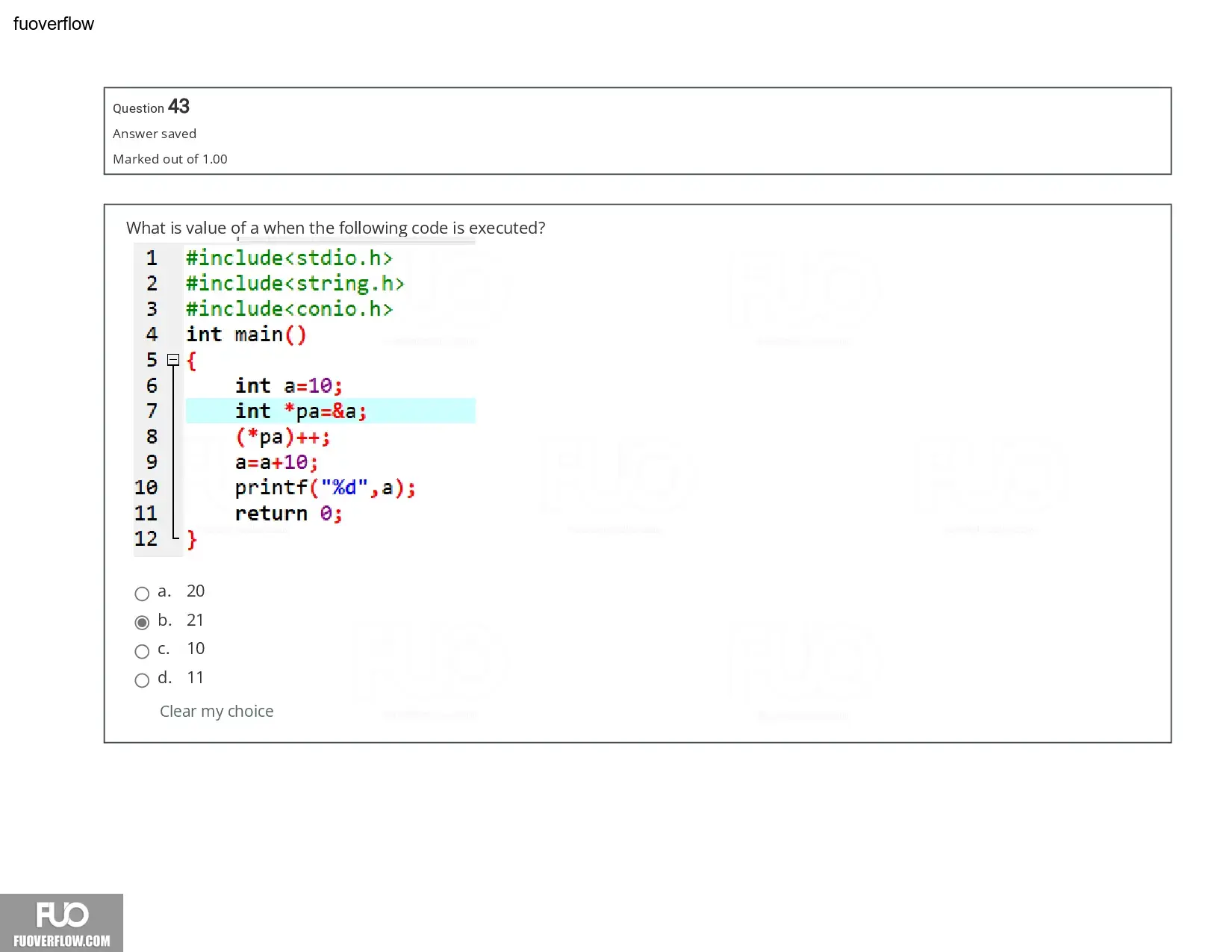1232x952 pixels.
Task: Click the answer text 21
Action: point(195,620)
